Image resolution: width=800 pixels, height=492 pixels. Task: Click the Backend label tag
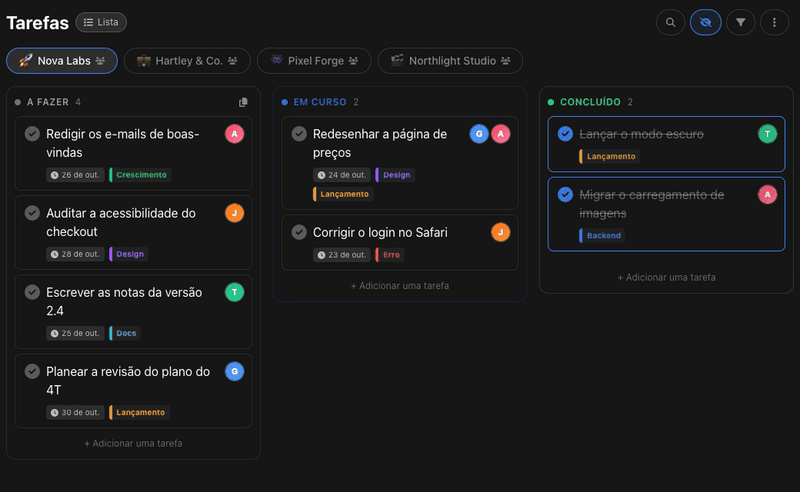point(603,235)
